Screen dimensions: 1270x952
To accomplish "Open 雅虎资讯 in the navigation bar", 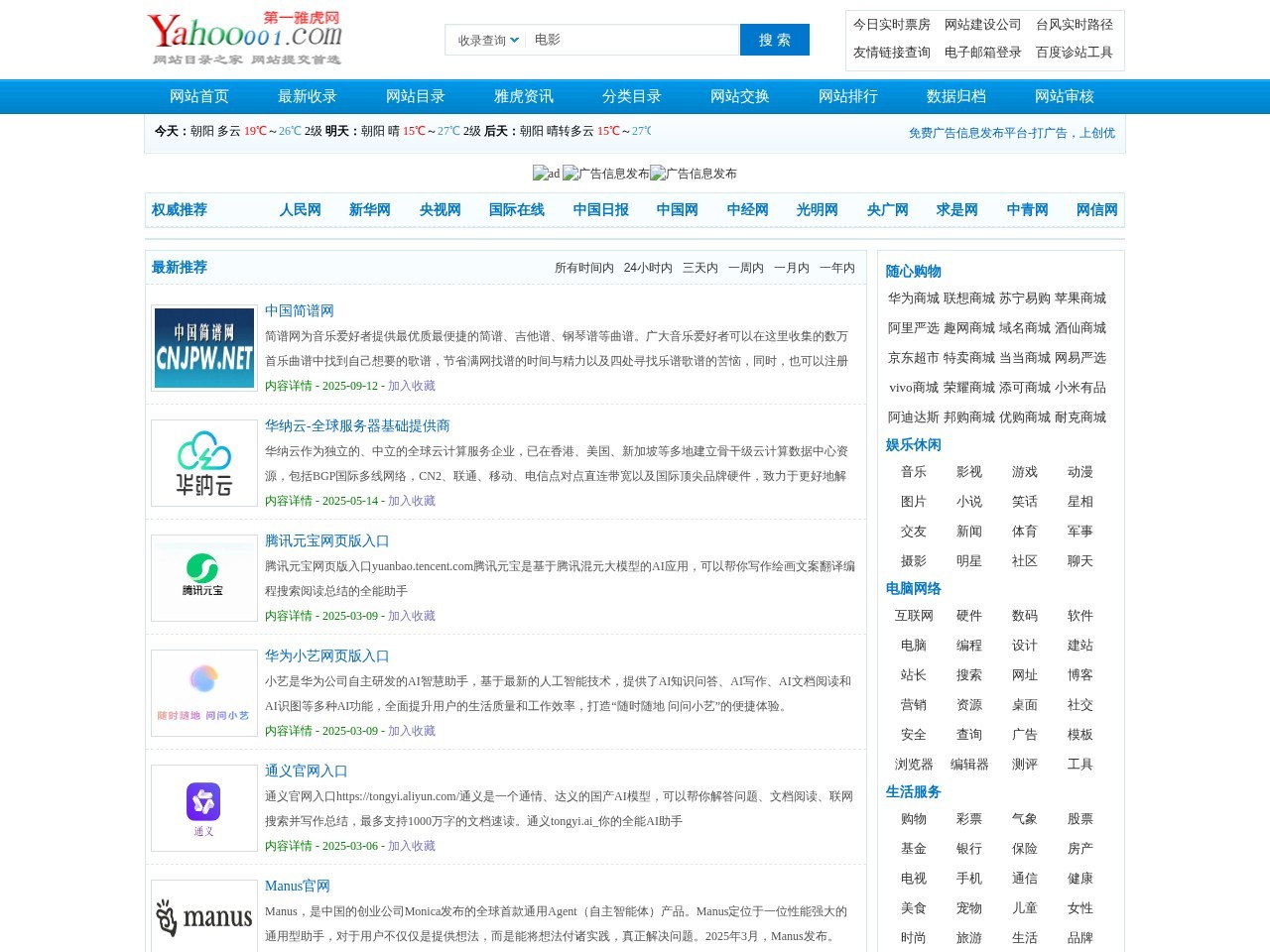I will coord(524,96).
